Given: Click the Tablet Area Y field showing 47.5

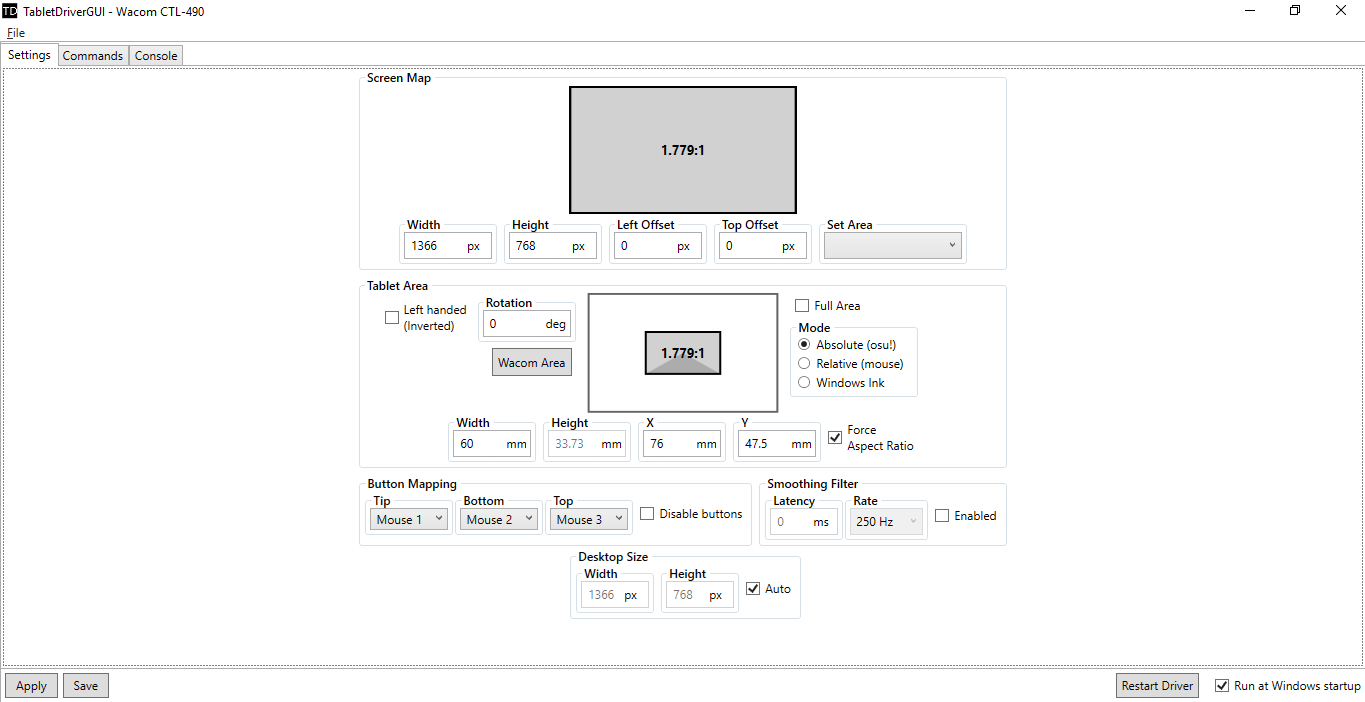Looking at the screenshot, I should [x=777, y=443].
